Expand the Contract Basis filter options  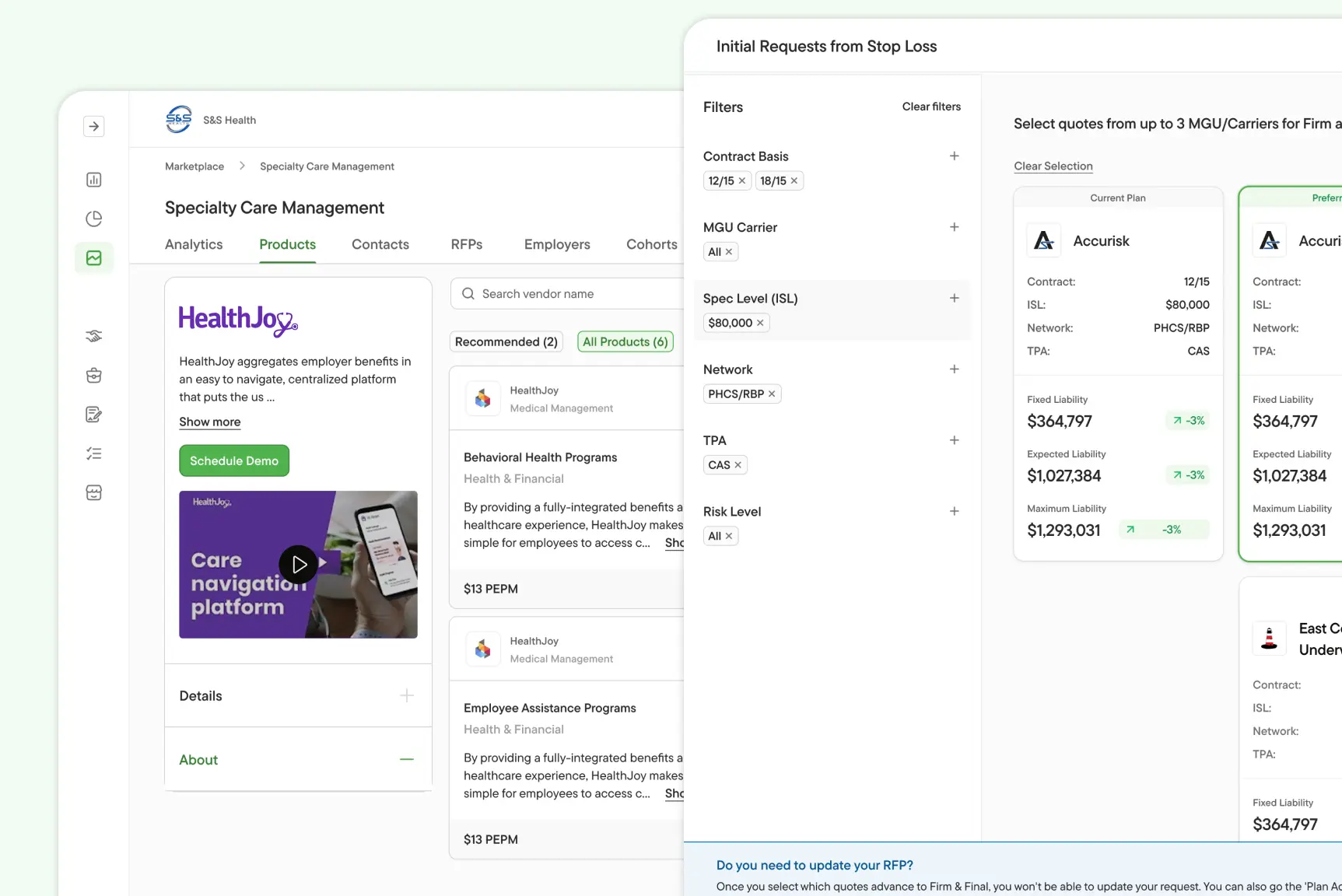[x=954, y=156]
